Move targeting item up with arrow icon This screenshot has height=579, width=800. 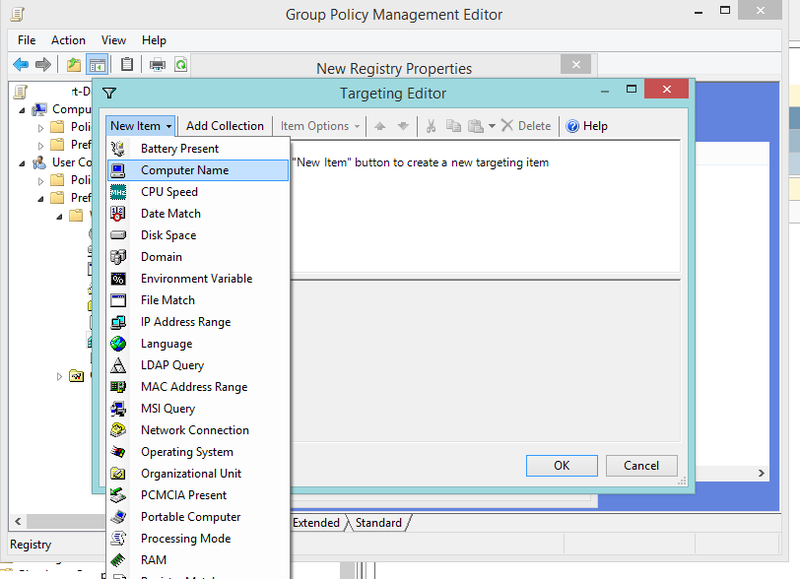[x=381, y=125]
